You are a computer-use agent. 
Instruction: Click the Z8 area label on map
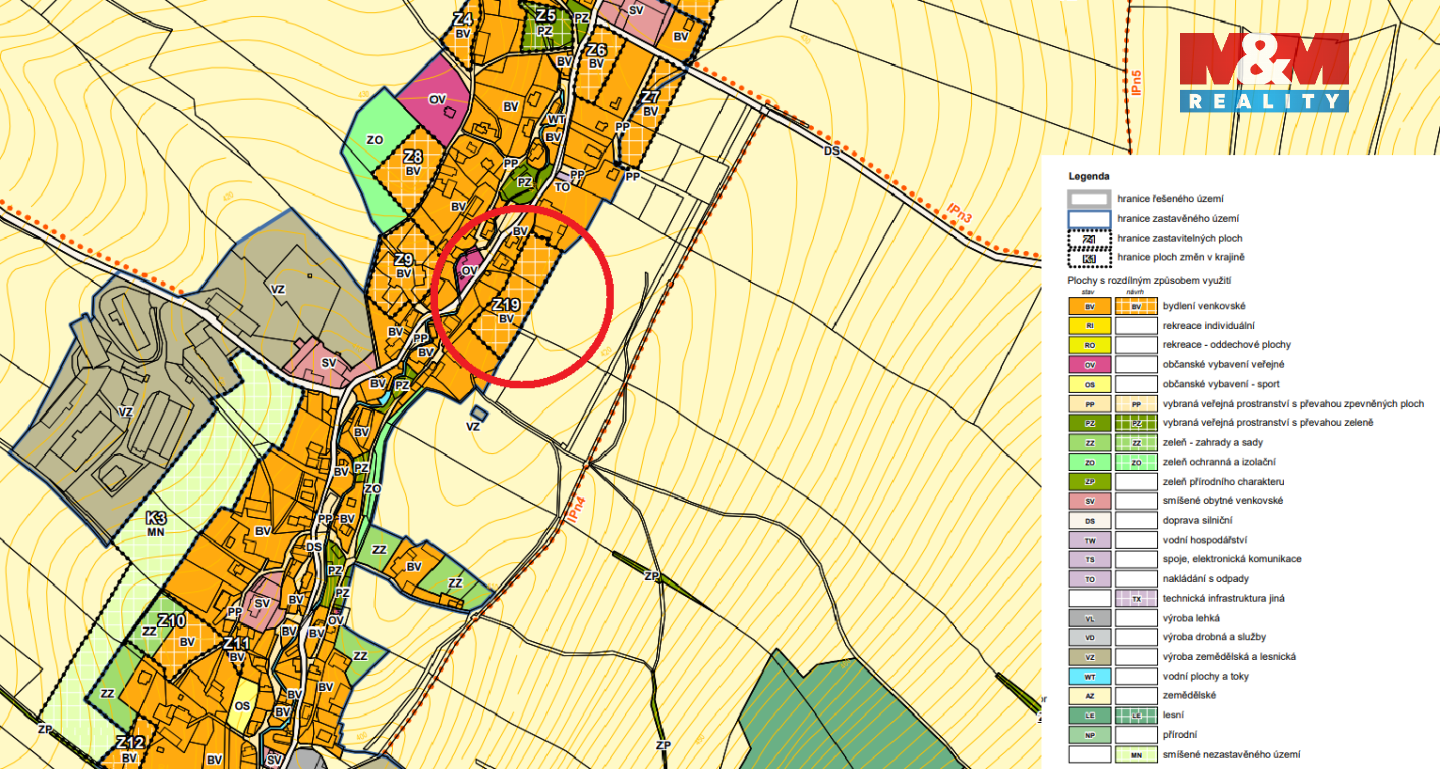(412, 157)
